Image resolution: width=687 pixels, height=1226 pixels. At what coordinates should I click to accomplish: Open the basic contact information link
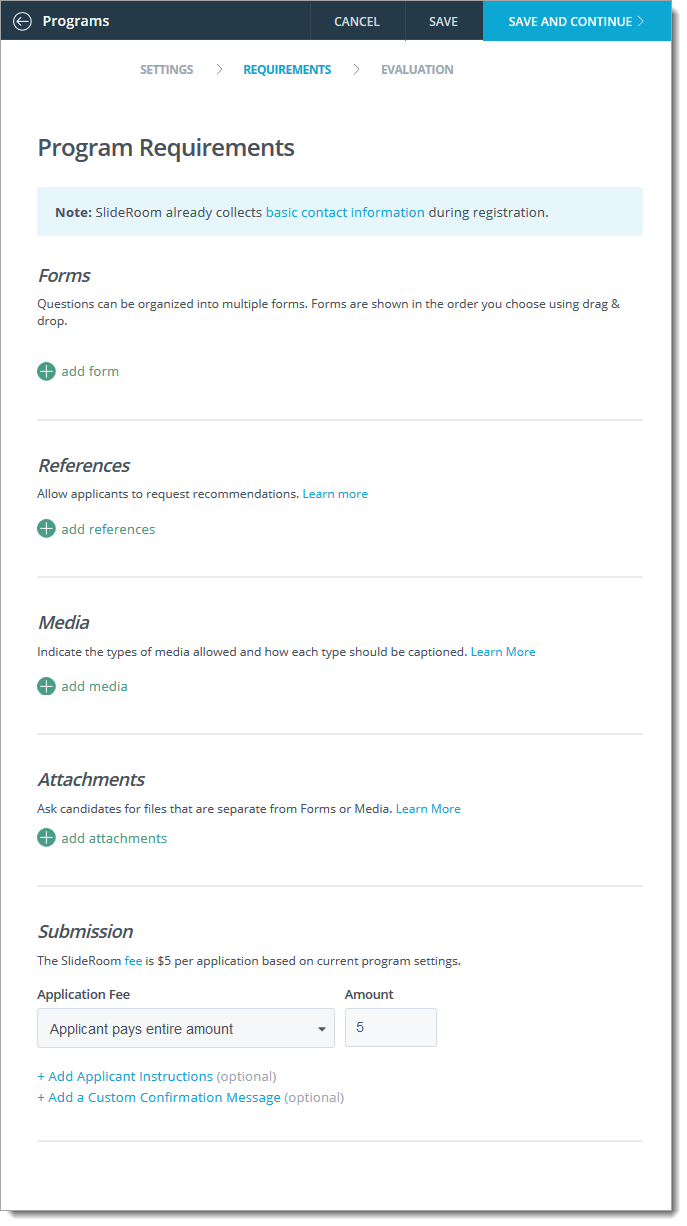[345, 212]
